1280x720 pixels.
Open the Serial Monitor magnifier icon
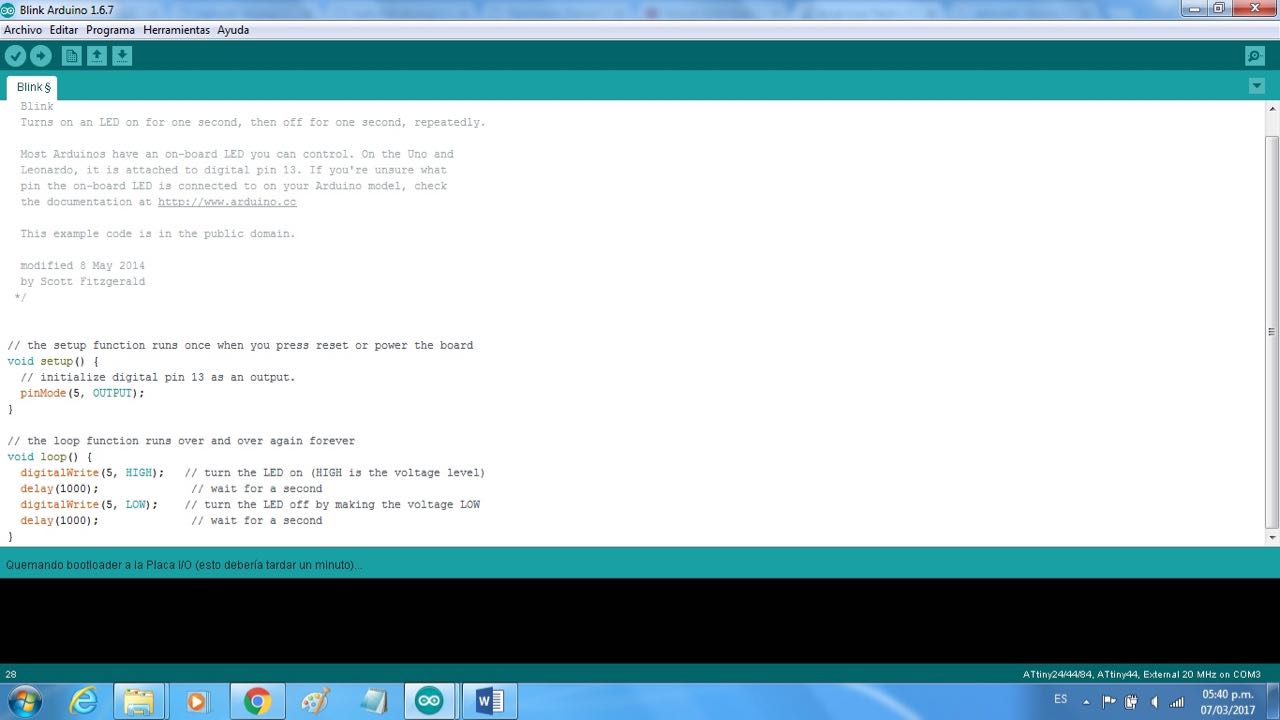click(x=1254, y=56)
